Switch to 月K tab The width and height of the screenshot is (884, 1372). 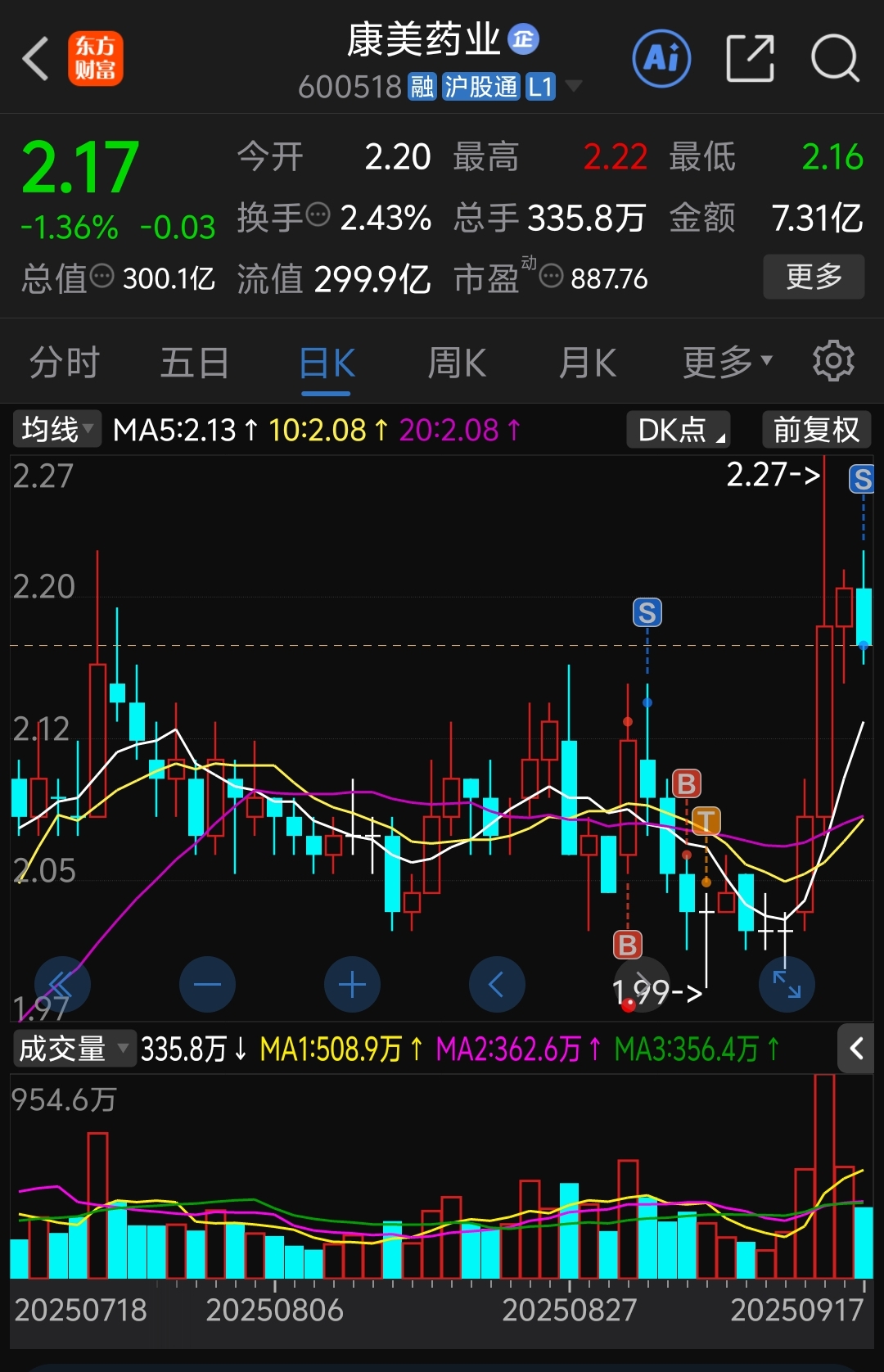click(587, 363)
